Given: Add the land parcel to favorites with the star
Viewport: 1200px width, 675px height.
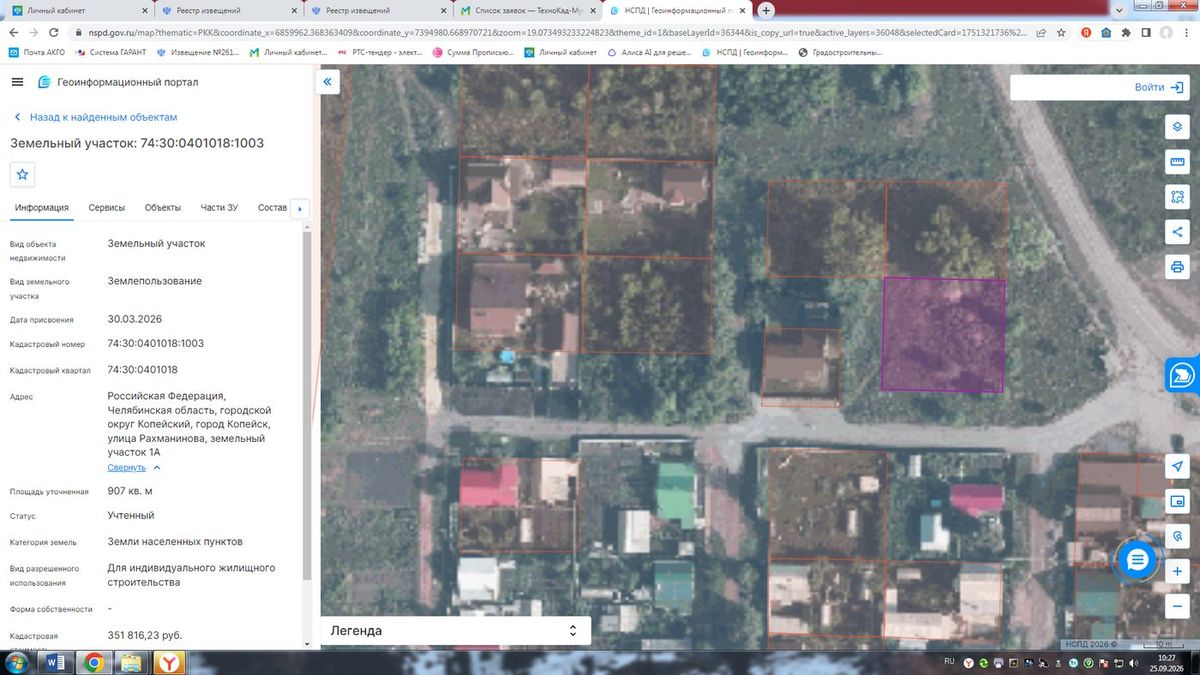Looking at the screenshot, I should 23,174.
